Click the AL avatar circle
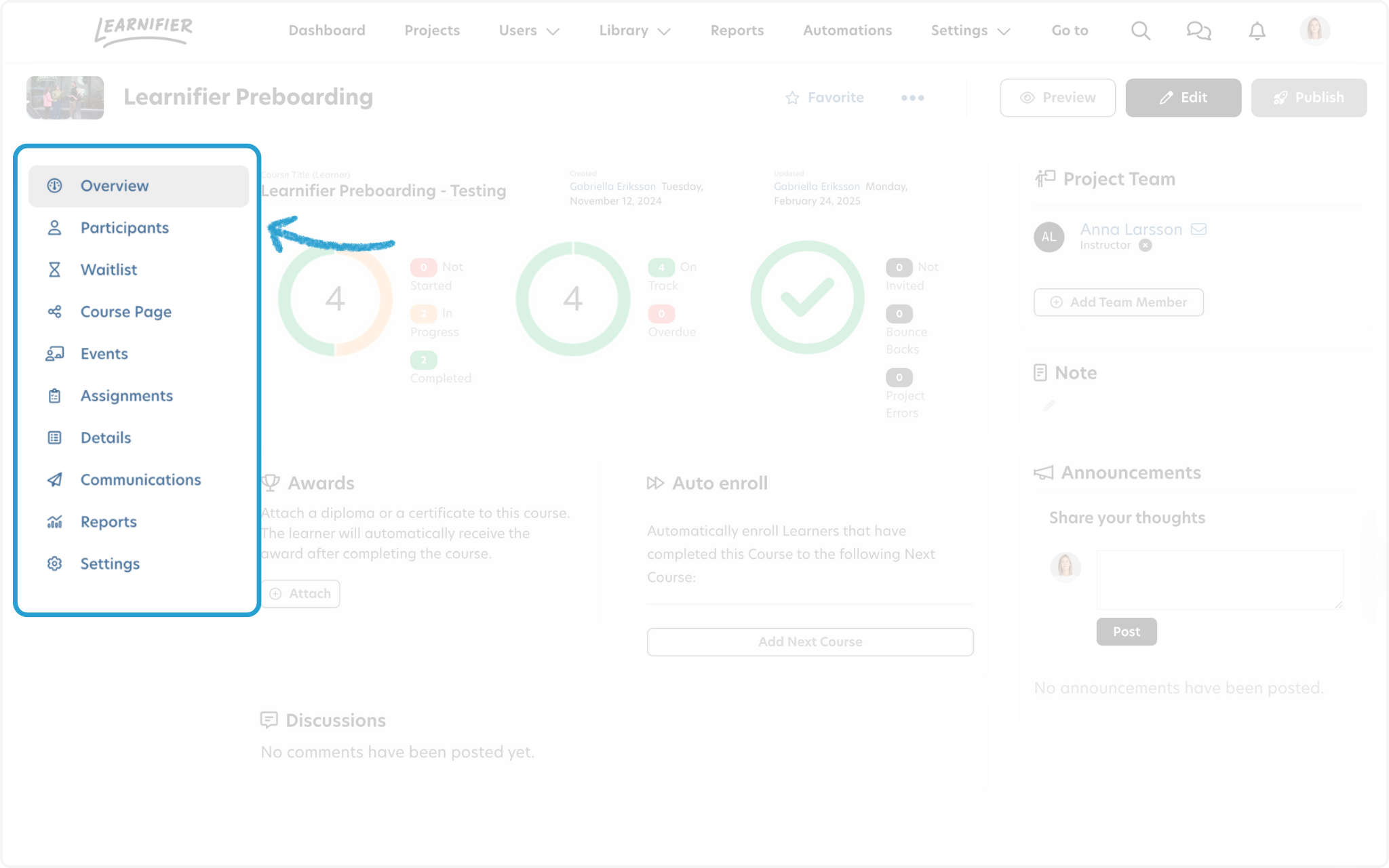1389x868 pixels. (1049, 237)
